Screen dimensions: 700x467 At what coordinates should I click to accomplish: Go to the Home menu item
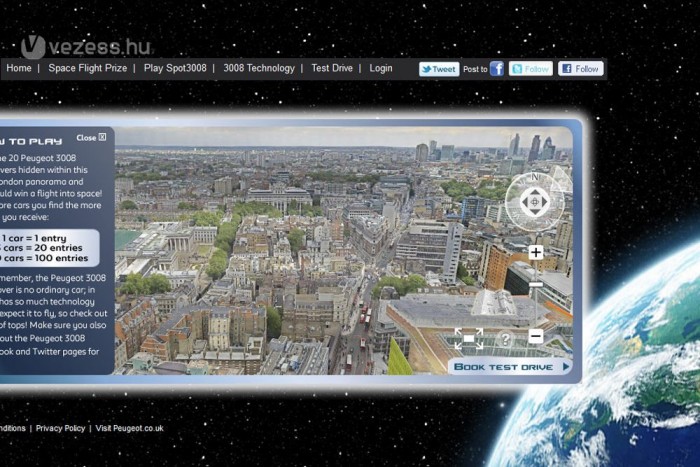point(19,69)
